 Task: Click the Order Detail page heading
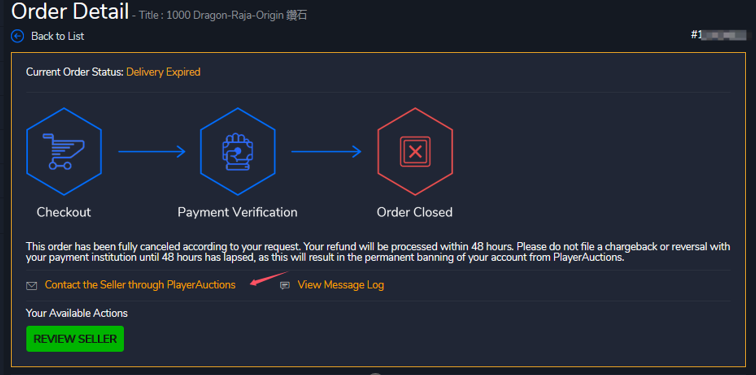coord(70,12)
